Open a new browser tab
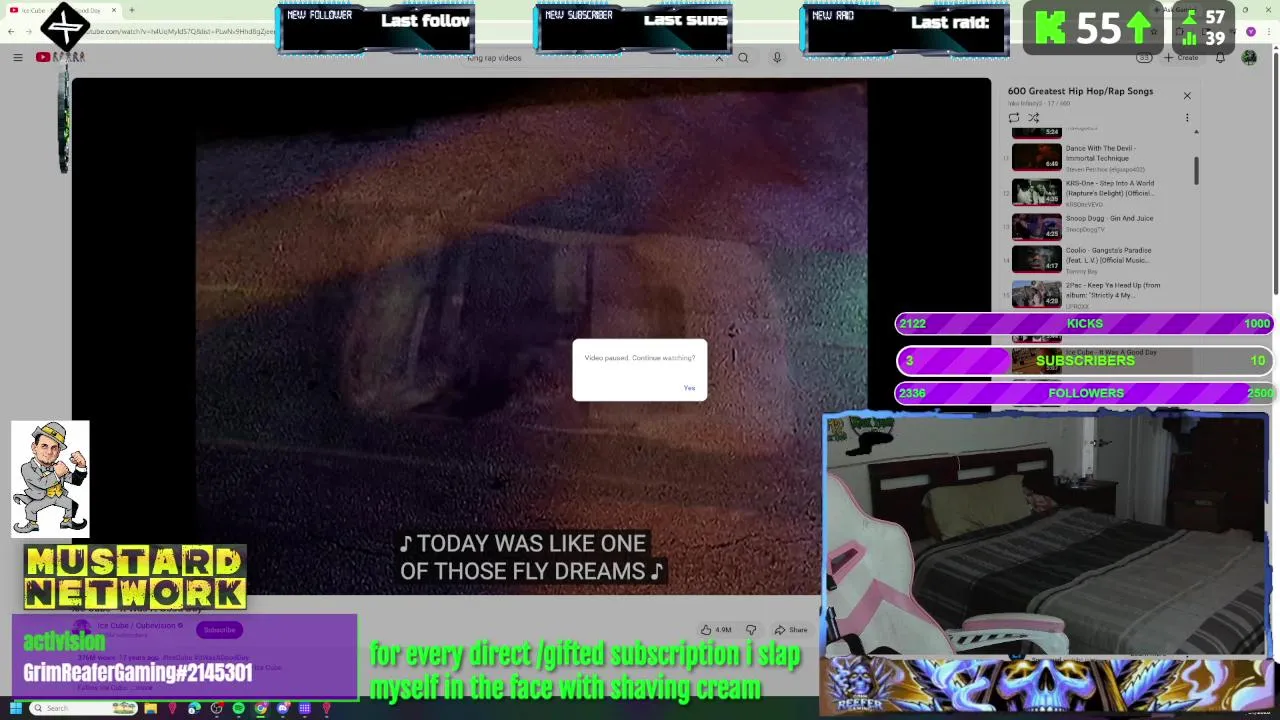 [x=131, y=10]
